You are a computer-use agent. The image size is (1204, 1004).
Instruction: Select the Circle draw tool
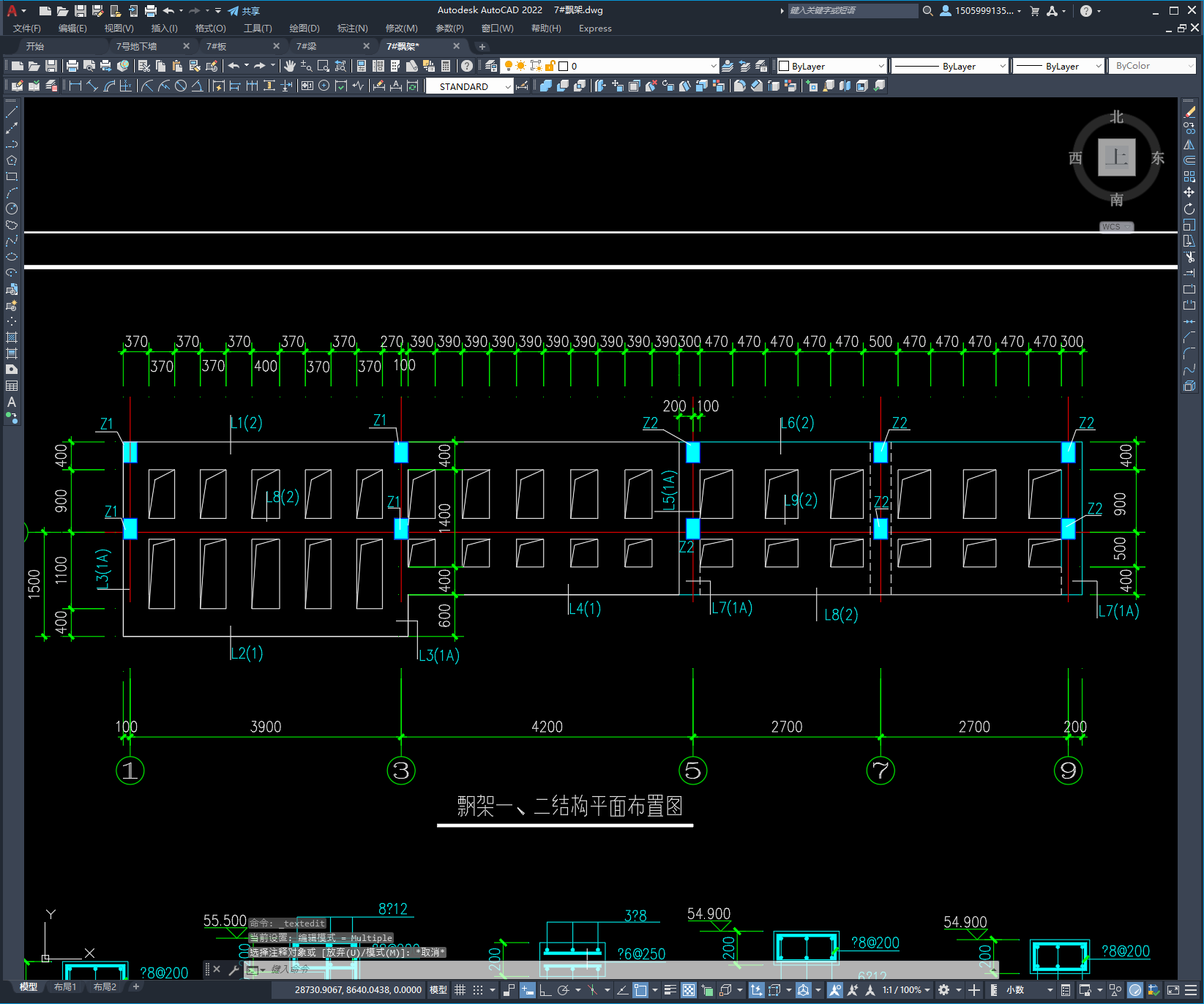pos(12,209)
